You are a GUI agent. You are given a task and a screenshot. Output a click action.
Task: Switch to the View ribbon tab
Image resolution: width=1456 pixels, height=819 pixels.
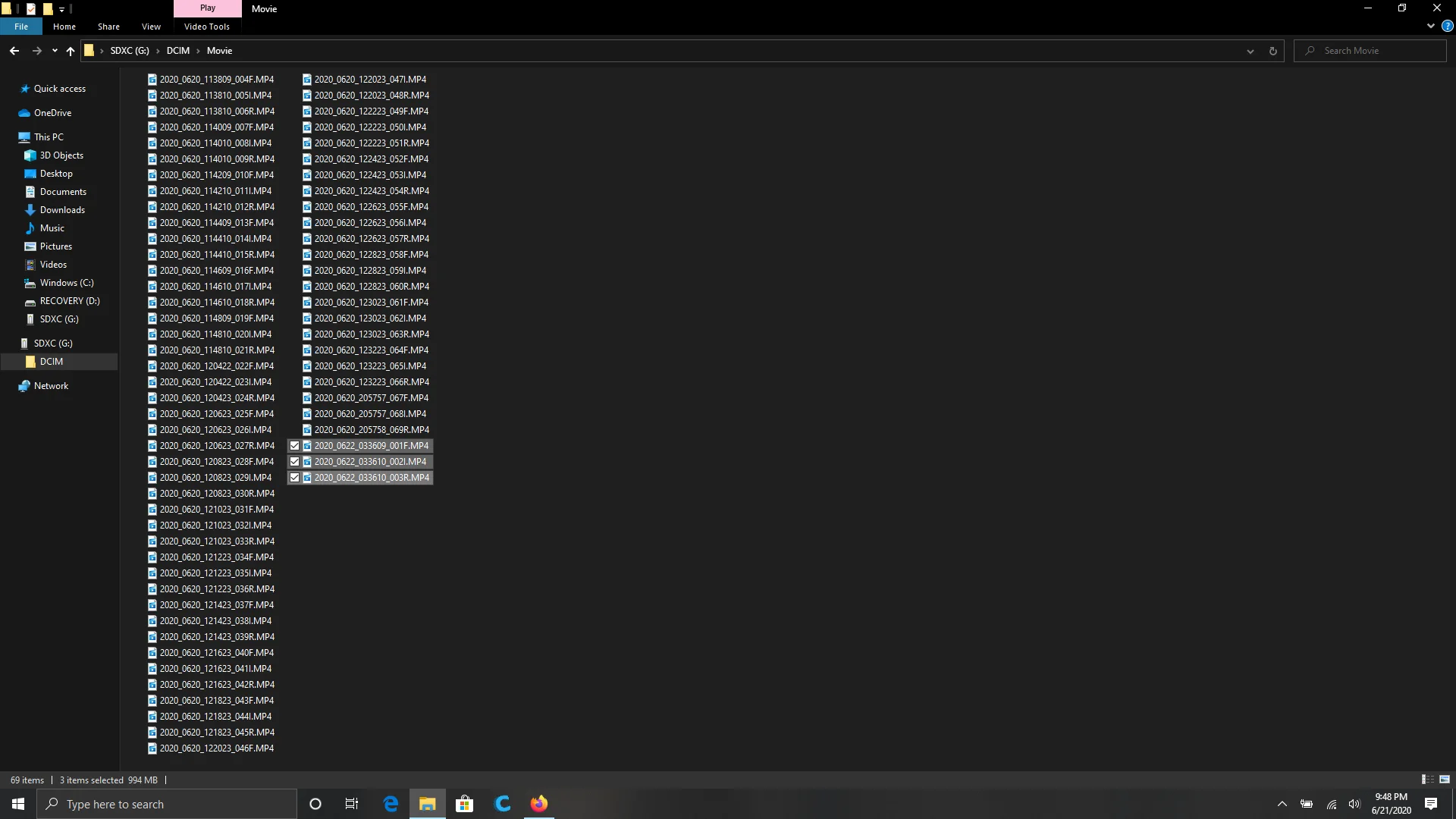[151, 27]
